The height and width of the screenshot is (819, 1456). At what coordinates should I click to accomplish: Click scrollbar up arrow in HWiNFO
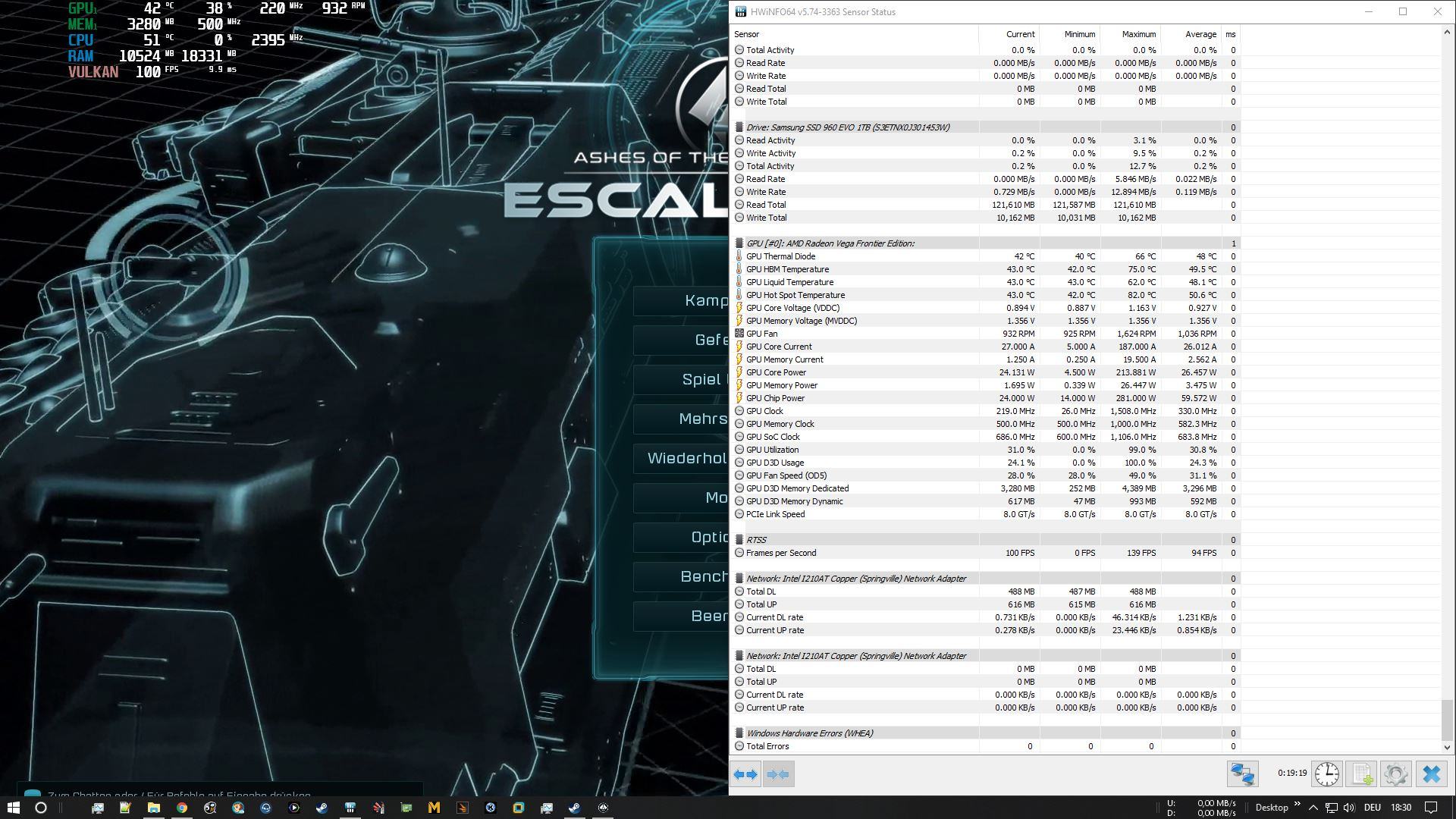click(x=1447, y=33)
